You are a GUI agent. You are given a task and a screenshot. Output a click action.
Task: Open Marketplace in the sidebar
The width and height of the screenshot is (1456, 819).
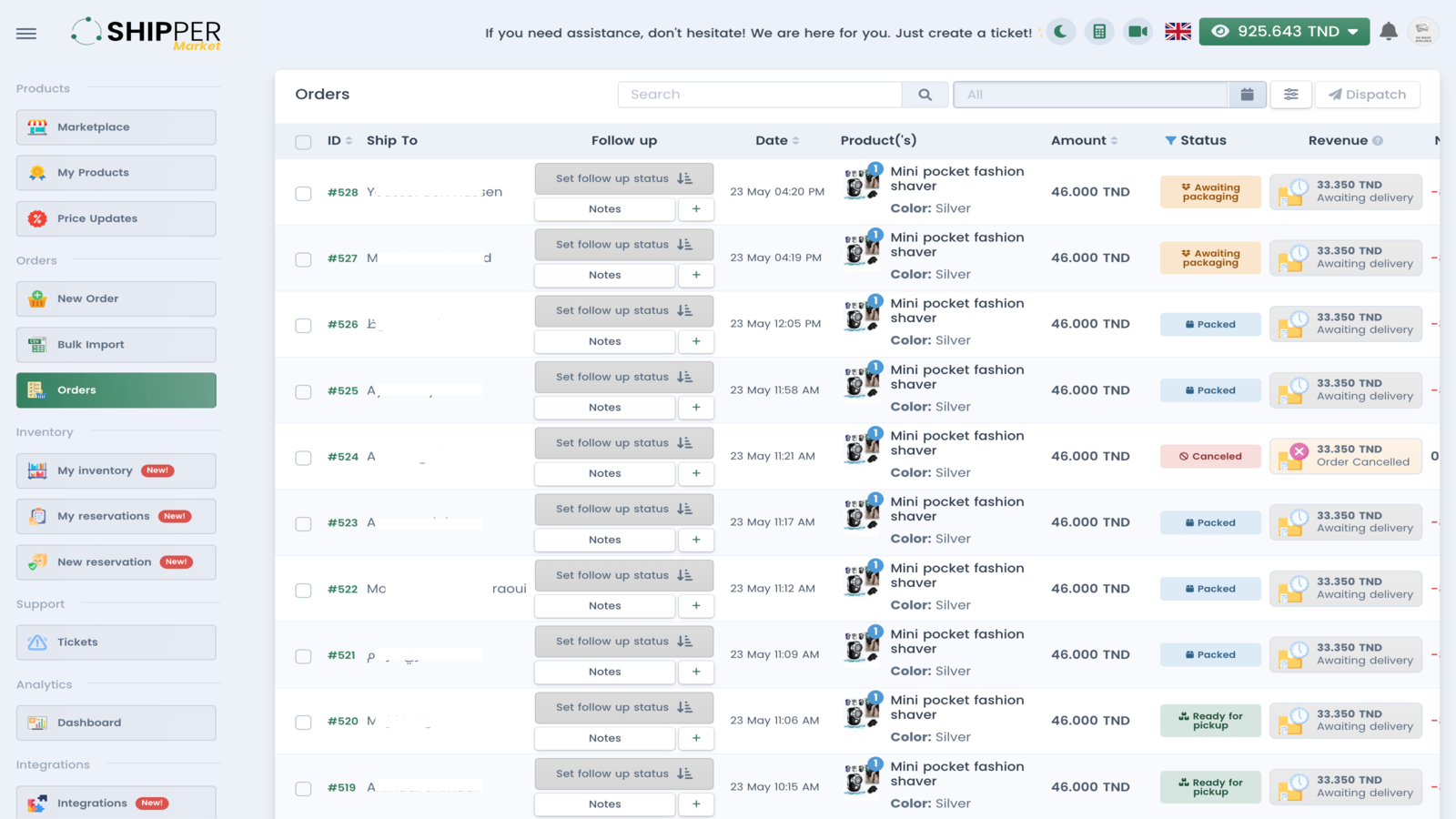coord(116,127)
